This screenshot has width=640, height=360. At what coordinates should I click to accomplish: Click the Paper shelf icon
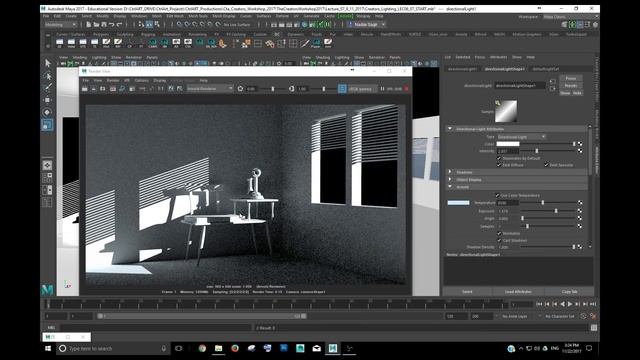[316, 43]
